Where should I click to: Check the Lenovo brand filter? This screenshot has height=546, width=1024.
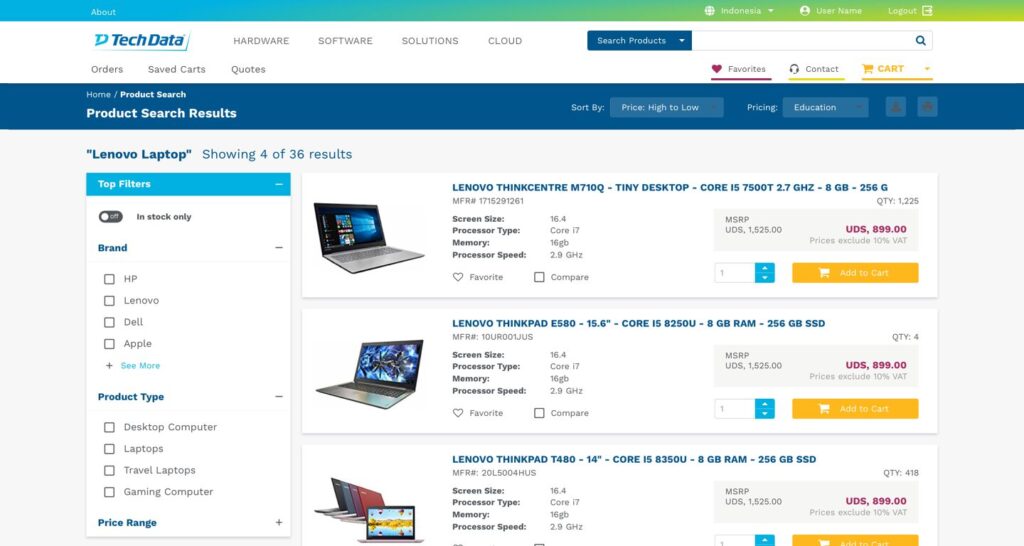point(109,300)
